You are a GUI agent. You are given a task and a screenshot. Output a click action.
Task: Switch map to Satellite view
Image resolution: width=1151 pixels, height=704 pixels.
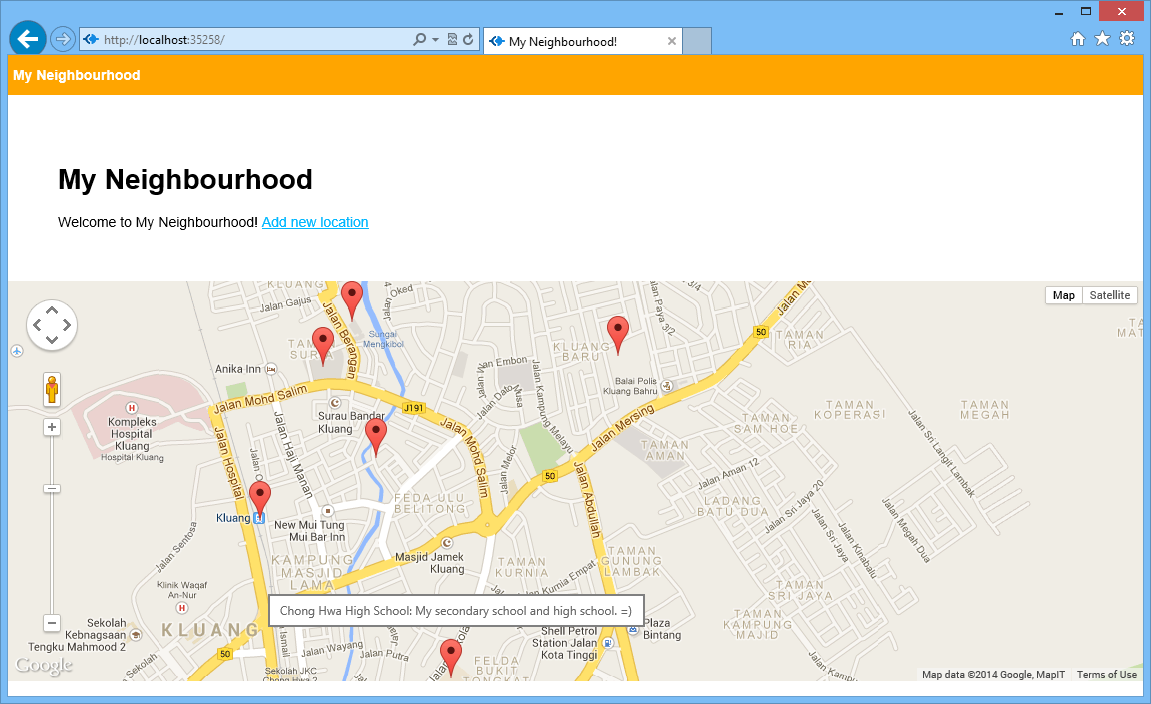pyautogui.click(x=1109, y=295)
